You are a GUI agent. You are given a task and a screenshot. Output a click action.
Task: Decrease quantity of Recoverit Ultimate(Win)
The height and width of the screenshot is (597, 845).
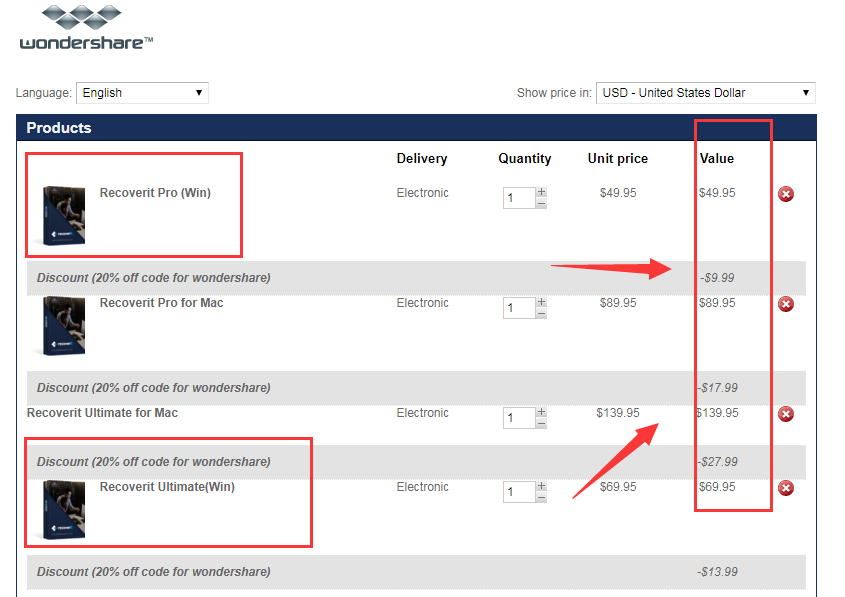(542, 497)
